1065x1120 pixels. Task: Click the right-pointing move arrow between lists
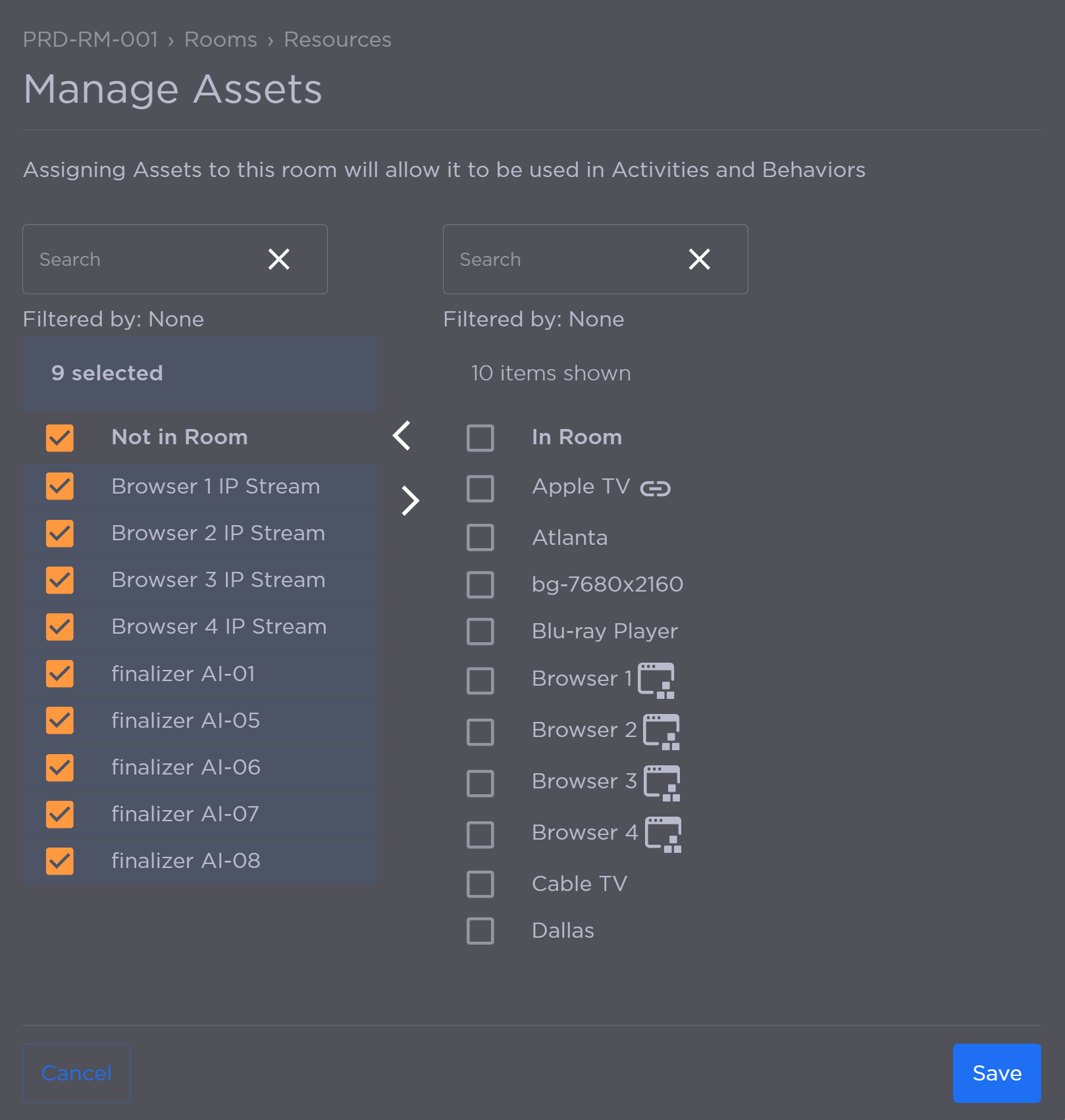[409, 500]
